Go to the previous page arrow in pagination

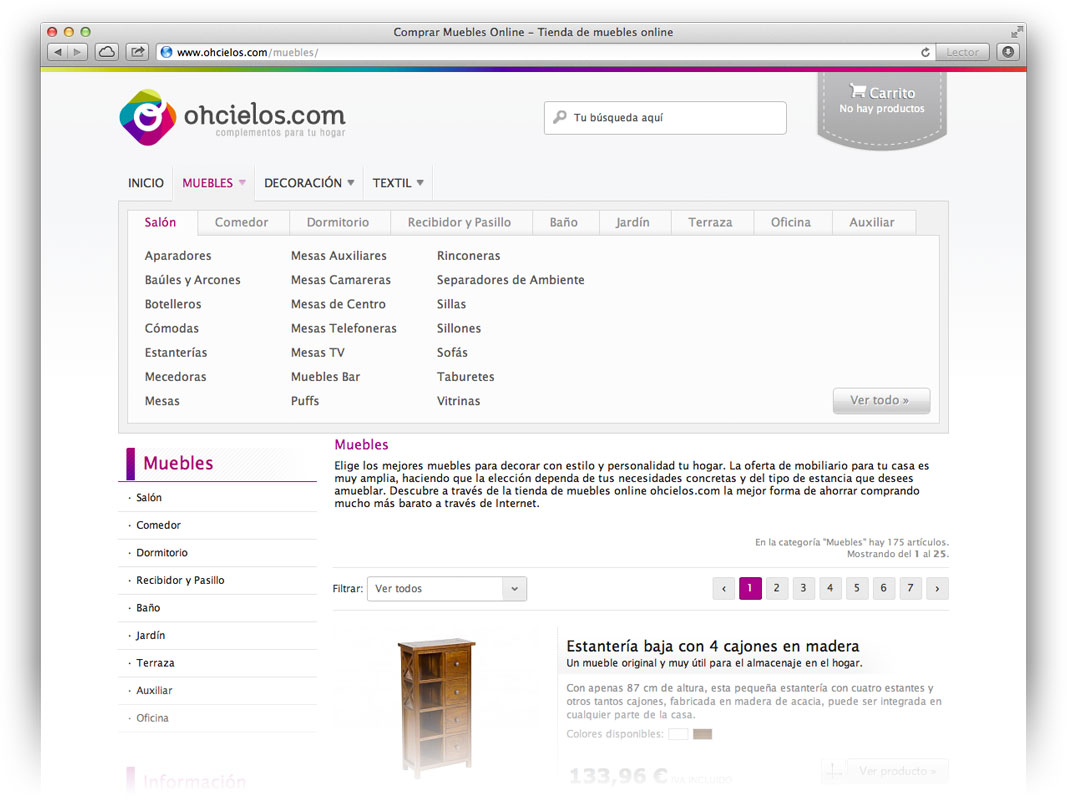(x=723, y=588)
